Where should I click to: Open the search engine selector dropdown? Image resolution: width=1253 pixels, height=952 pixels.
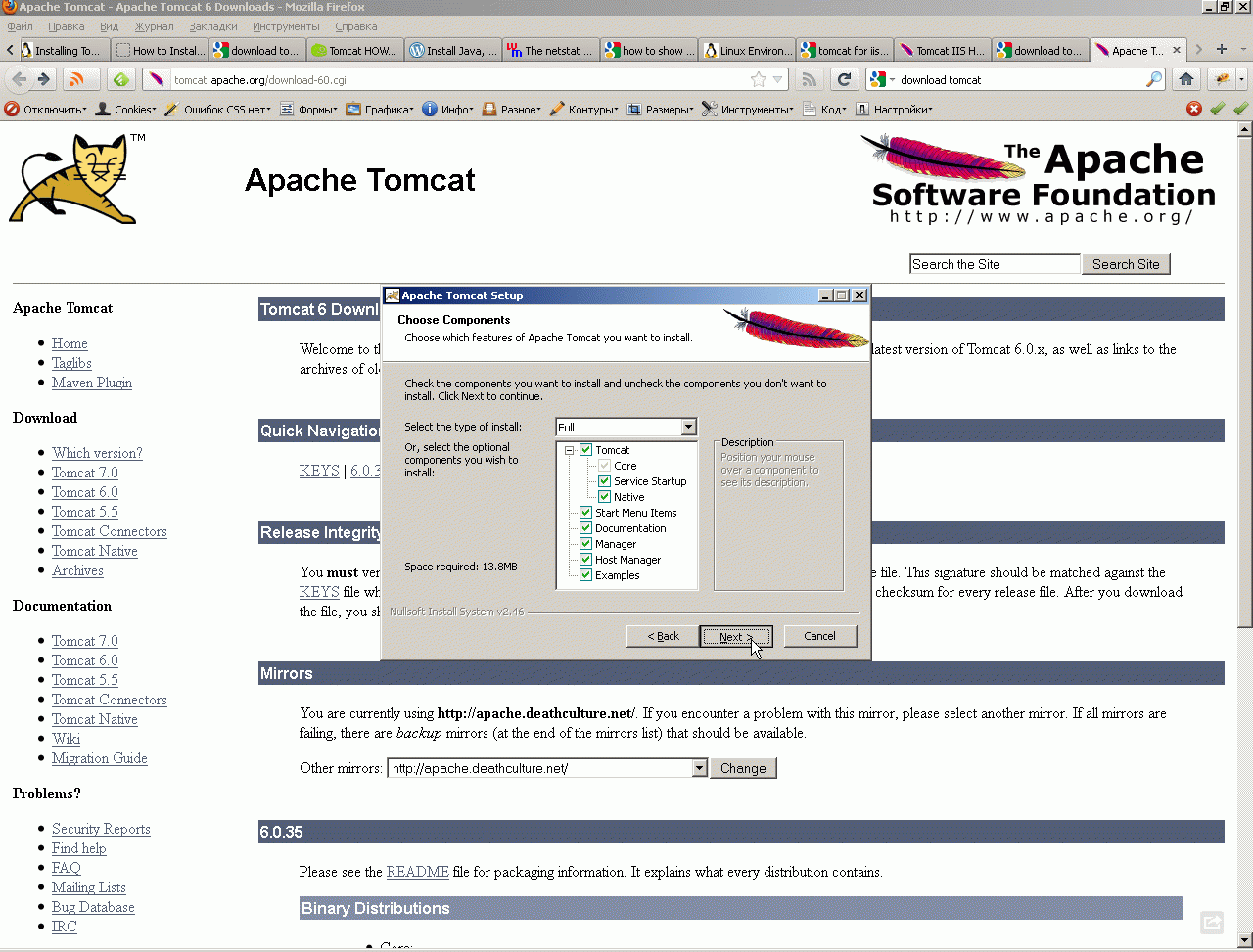tap(881, 79)
